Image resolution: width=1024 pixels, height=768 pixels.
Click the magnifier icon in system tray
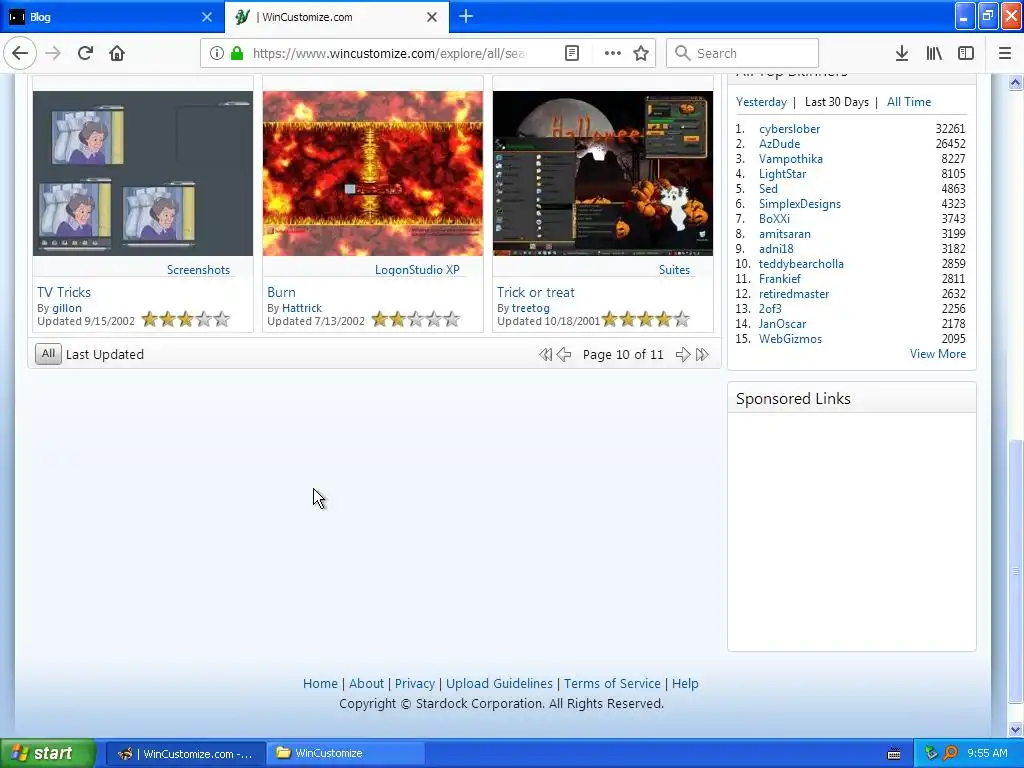[x=950, y=753]
